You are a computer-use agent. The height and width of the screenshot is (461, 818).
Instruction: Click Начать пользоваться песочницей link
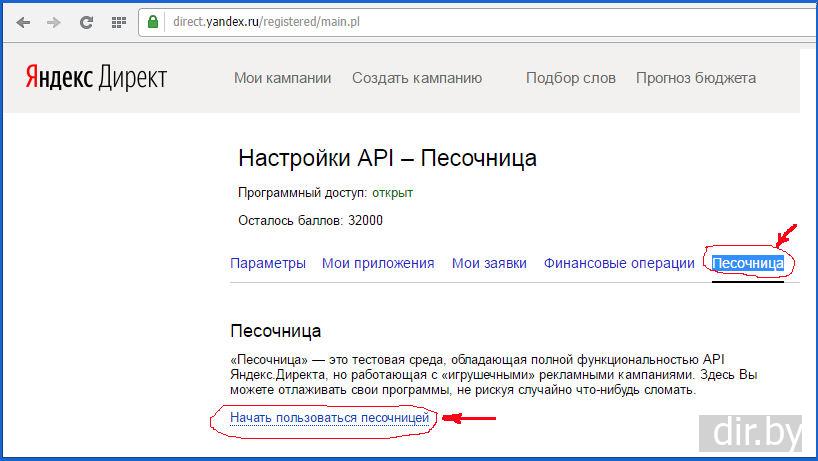[x=330, y=418]
